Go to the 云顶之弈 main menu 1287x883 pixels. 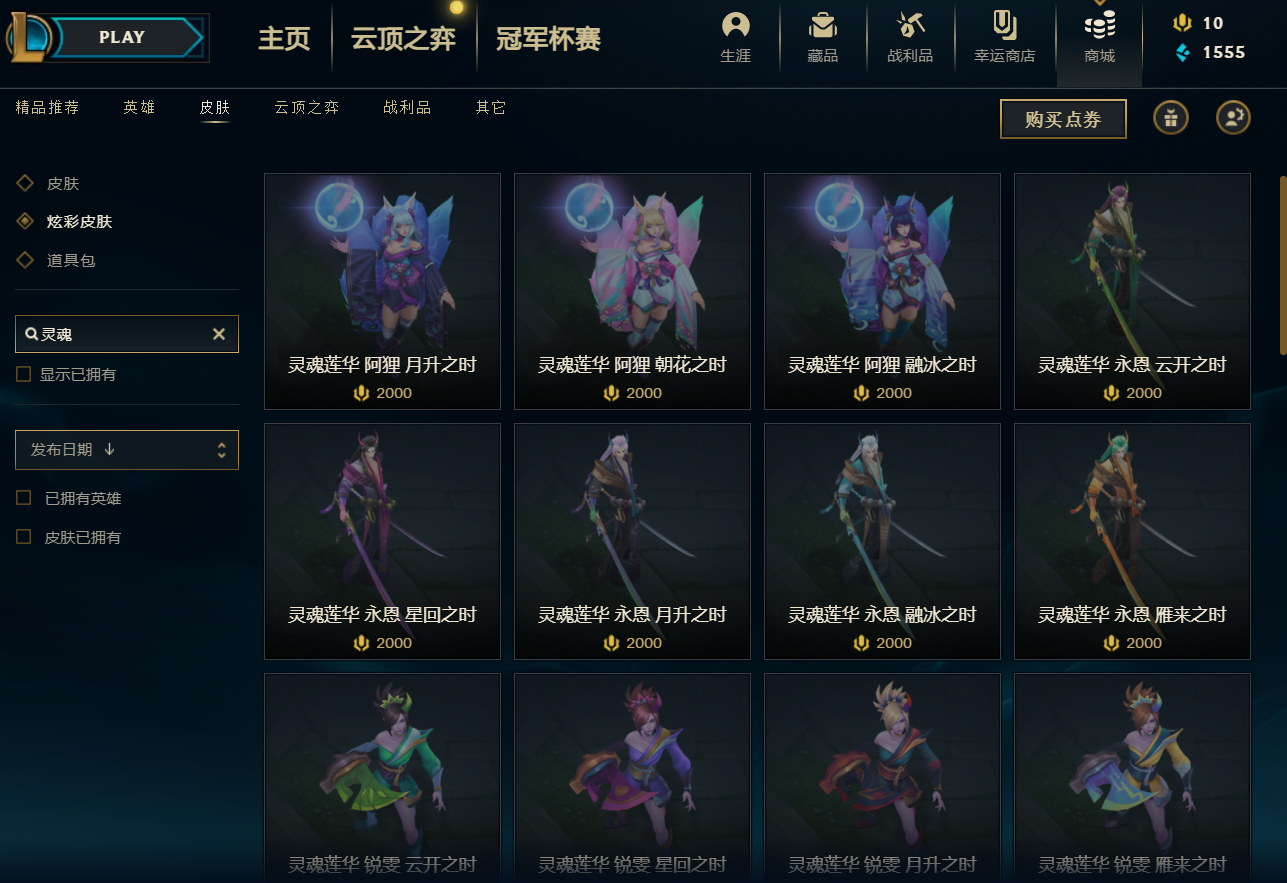pyautogui.click(x=403, y=38)
